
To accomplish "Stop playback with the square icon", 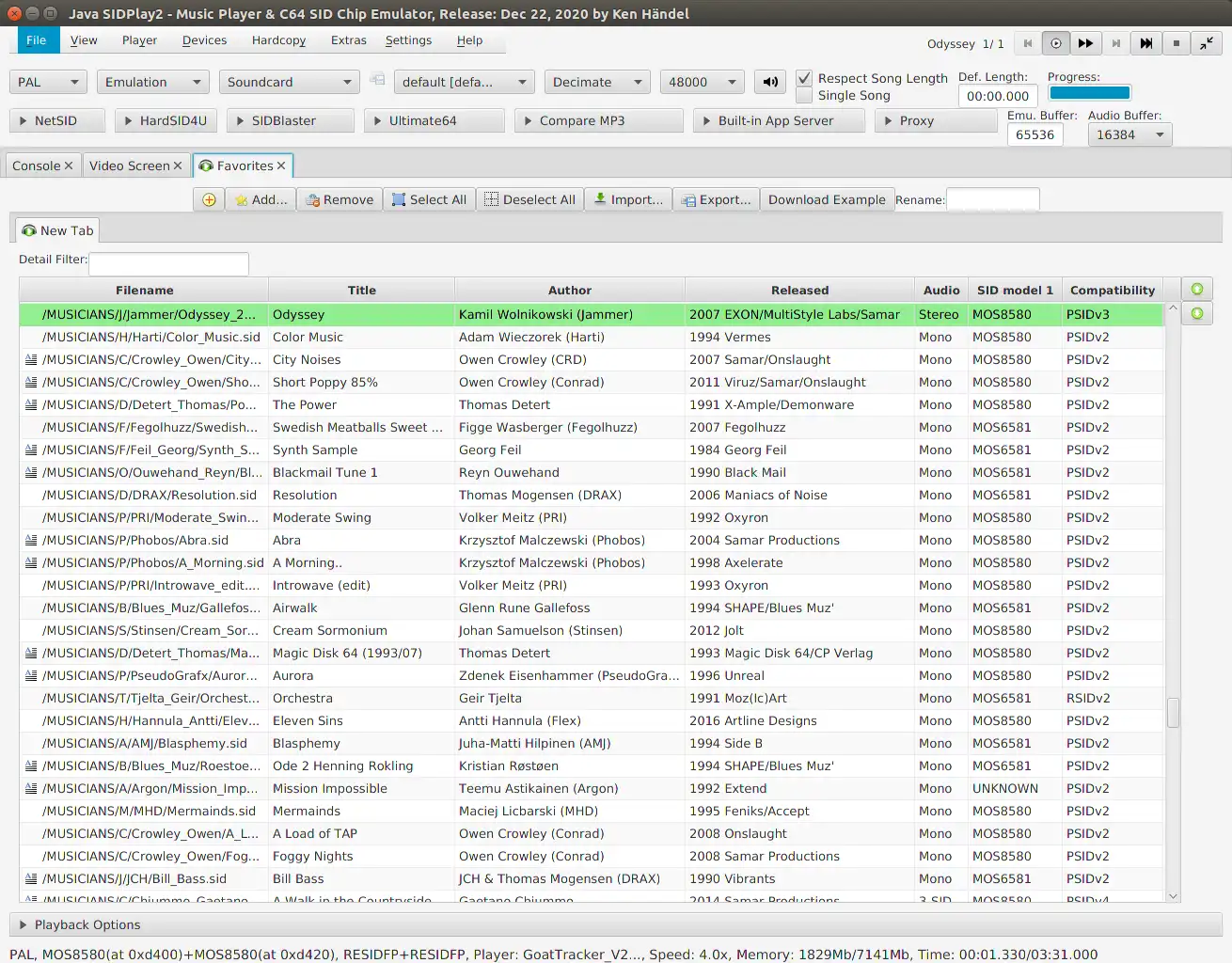I will pyautogui.click(x=1176, y=43).
